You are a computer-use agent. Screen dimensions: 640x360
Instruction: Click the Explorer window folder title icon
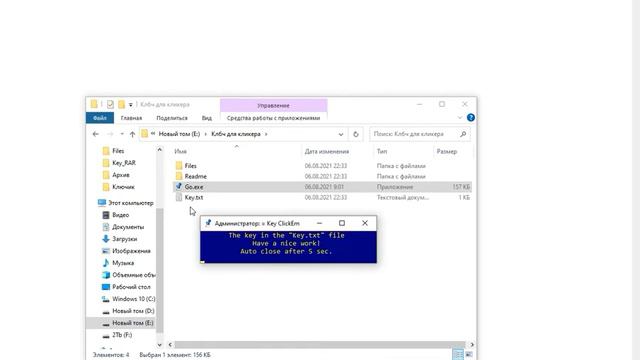click(x=94, y=104)
